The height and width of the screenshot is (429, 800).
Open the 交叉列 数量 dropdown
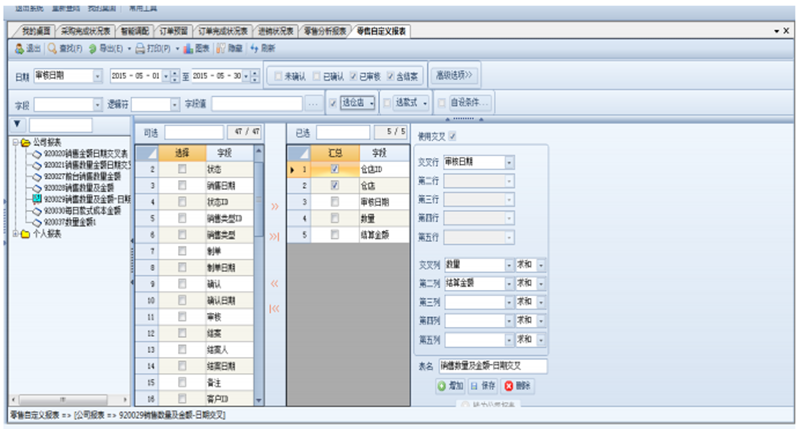509,265
